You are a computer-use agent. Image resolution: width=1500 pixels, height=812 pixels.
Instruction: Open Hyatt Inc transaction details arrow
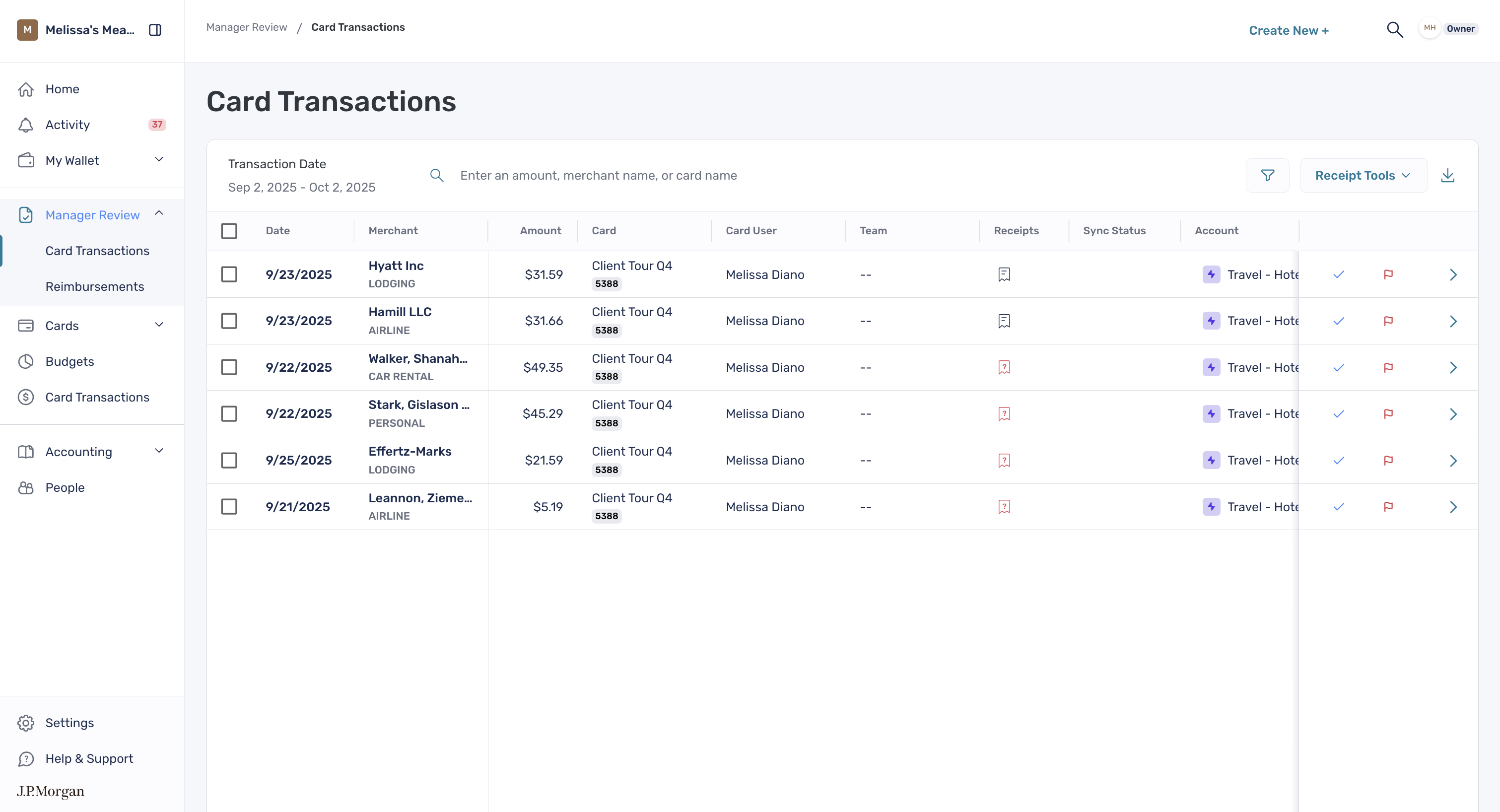(x=1453, y=274)
